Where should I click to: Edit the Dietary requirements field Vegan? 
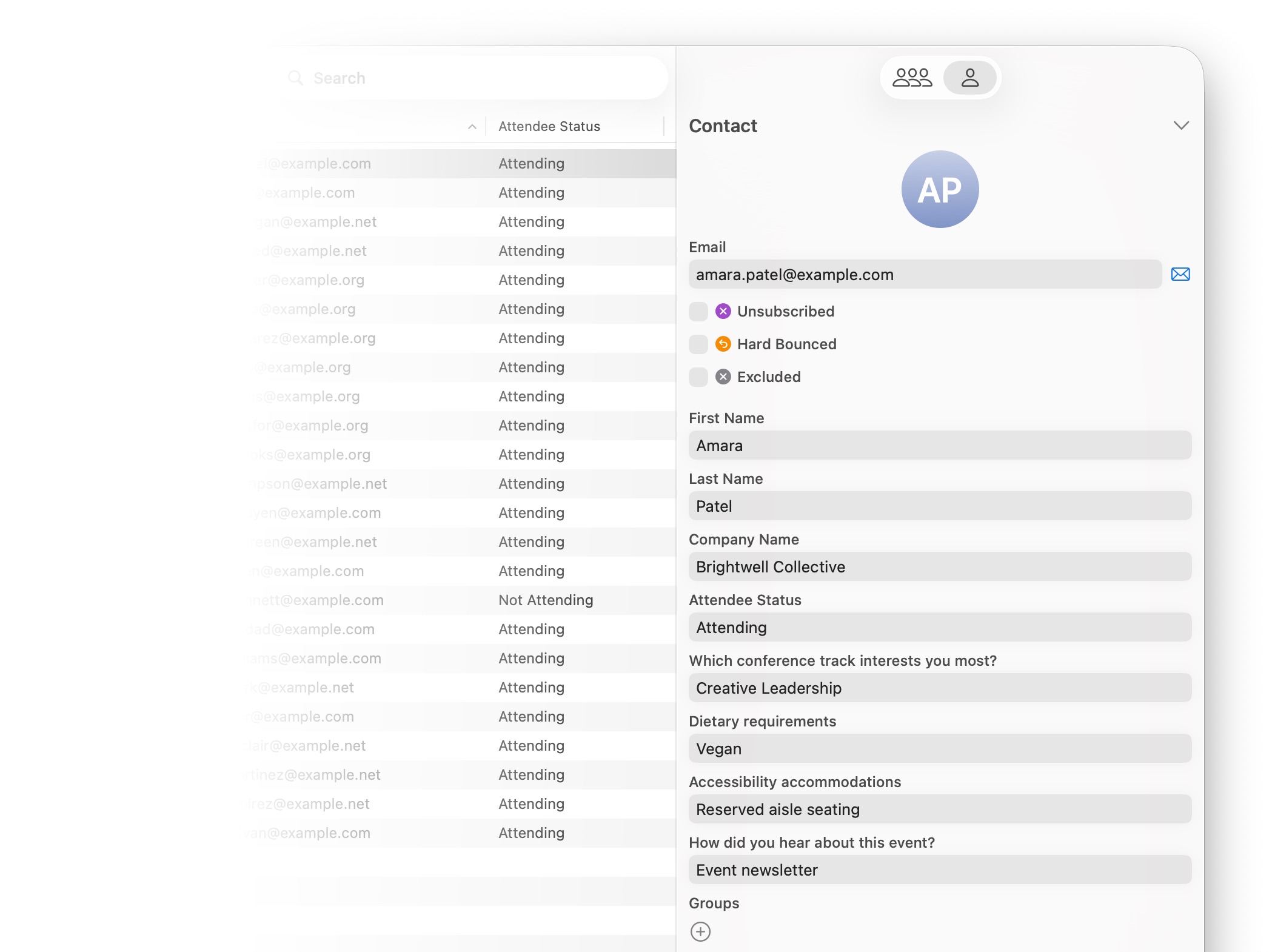coord(940,748)
